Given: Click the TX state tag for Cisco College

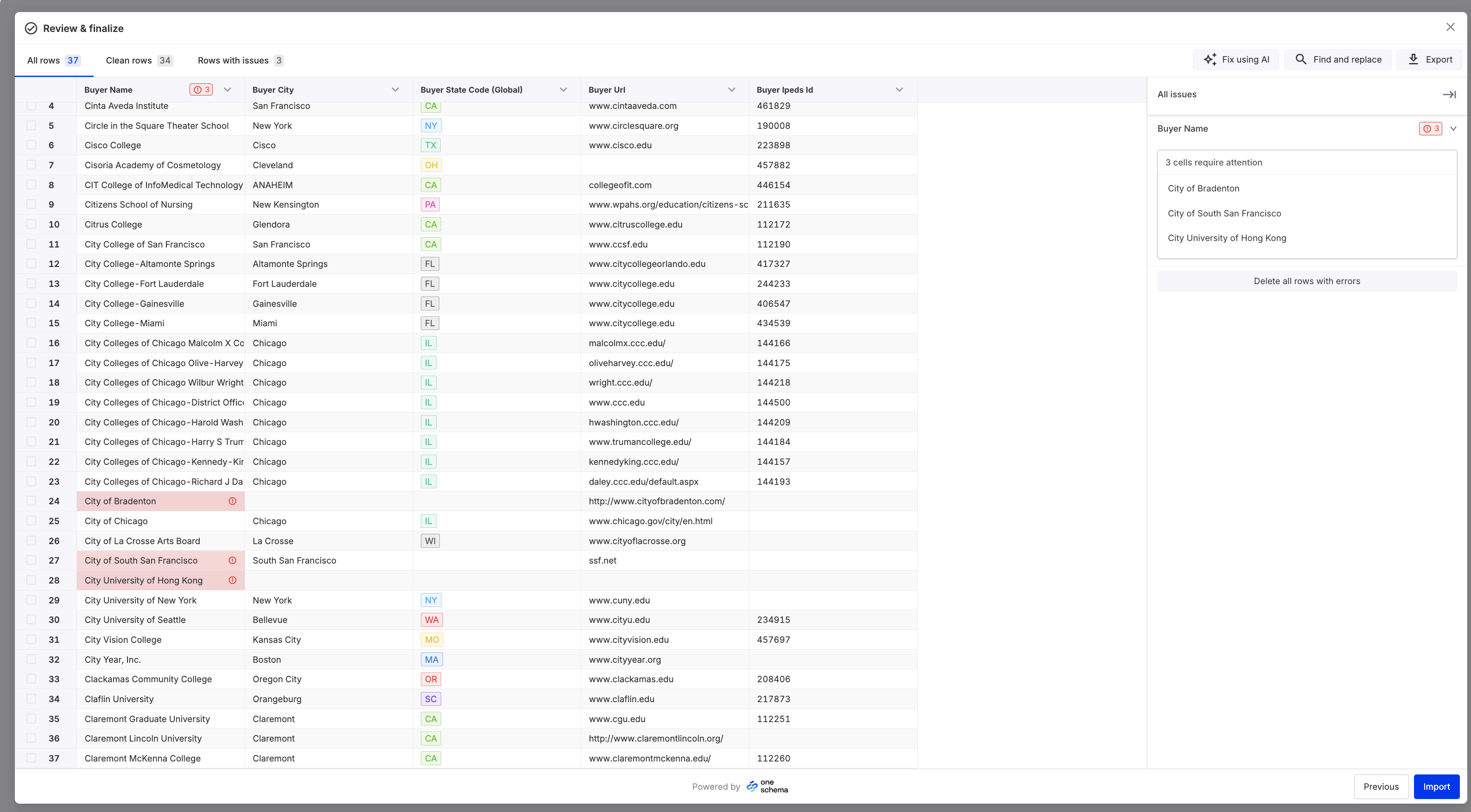Looking at the screenshot, I should click(431, 146).
